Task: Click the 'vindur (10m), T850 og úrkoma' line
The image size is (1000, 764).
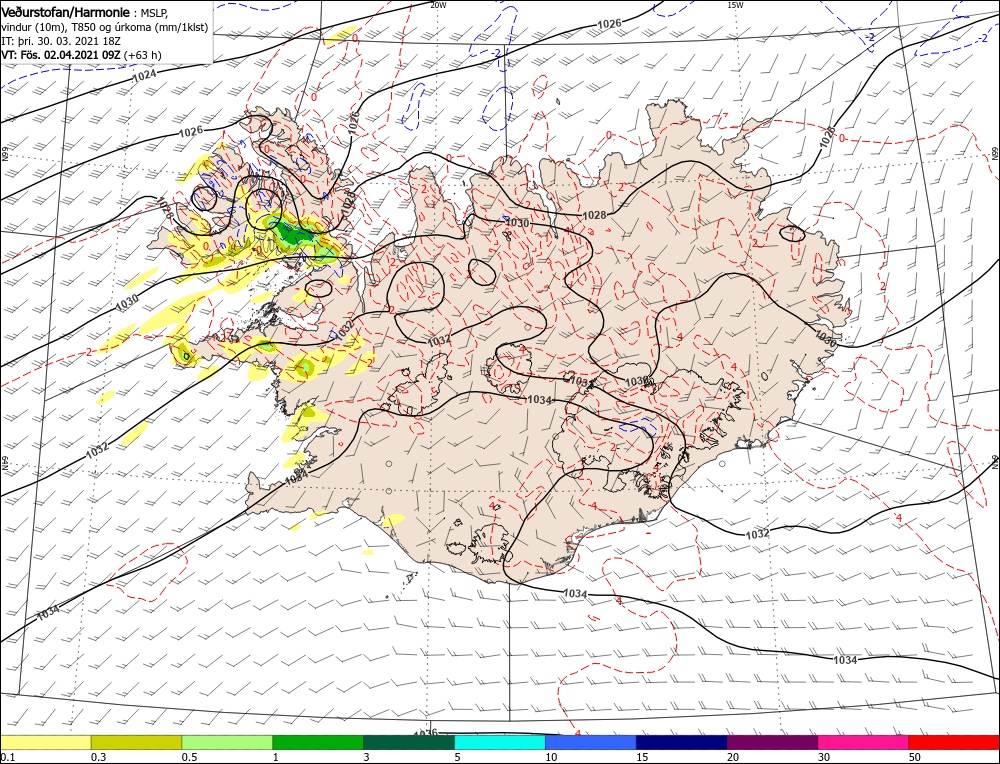Action: tap(104, 27)
